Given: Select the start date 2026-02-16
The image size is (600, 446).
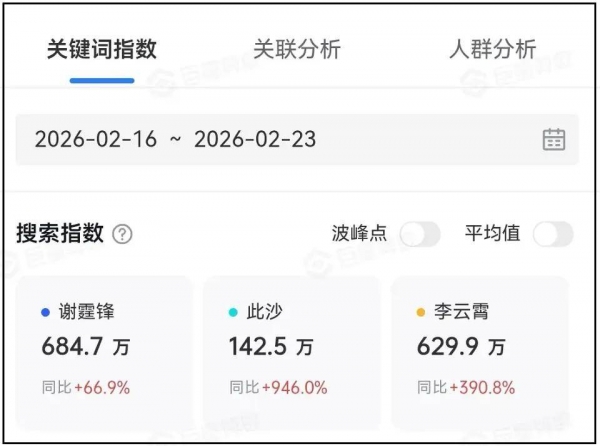Looking at the screenshot, I should 96,139.
